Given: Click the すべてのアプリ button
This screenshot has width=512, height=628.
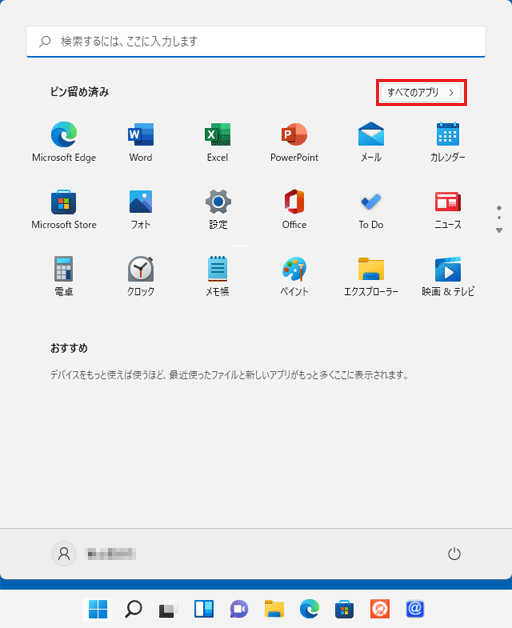Looking at the screenshot, I should click(x=421, y=93).
